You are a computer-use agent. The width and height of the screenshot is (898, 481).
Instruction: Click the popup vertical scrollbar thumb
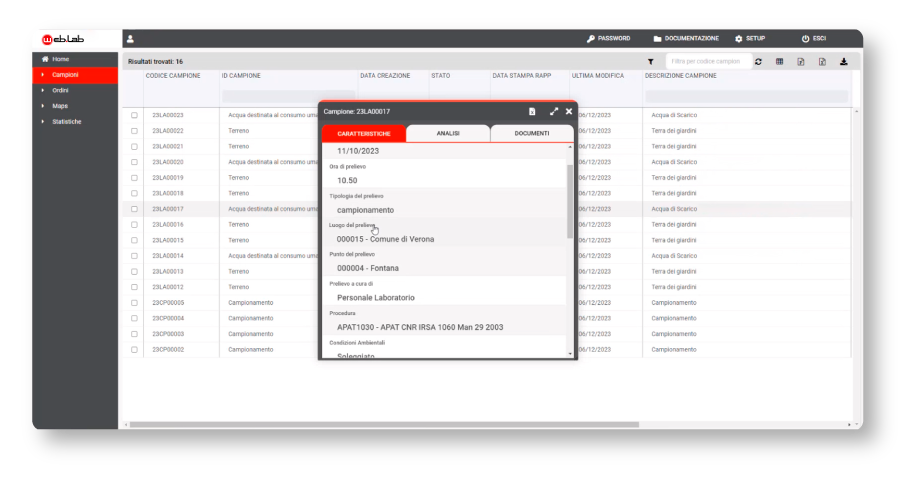tap(570, 202)
